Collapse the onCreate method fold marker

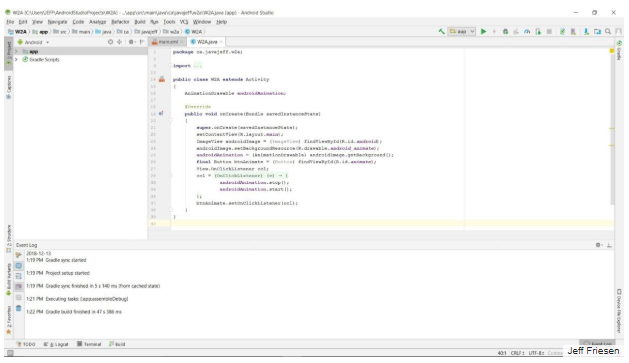pos(170,120)
